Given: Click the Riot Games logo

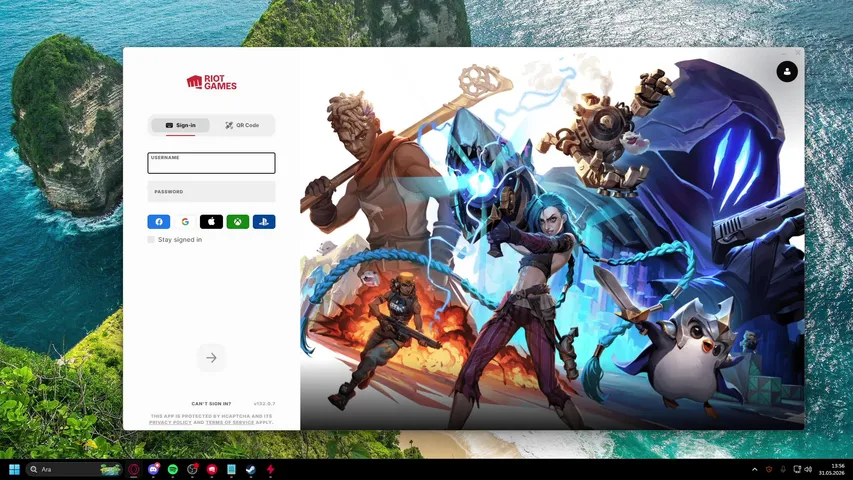Looking at the screenshot, I should click(x=212, y=82).
